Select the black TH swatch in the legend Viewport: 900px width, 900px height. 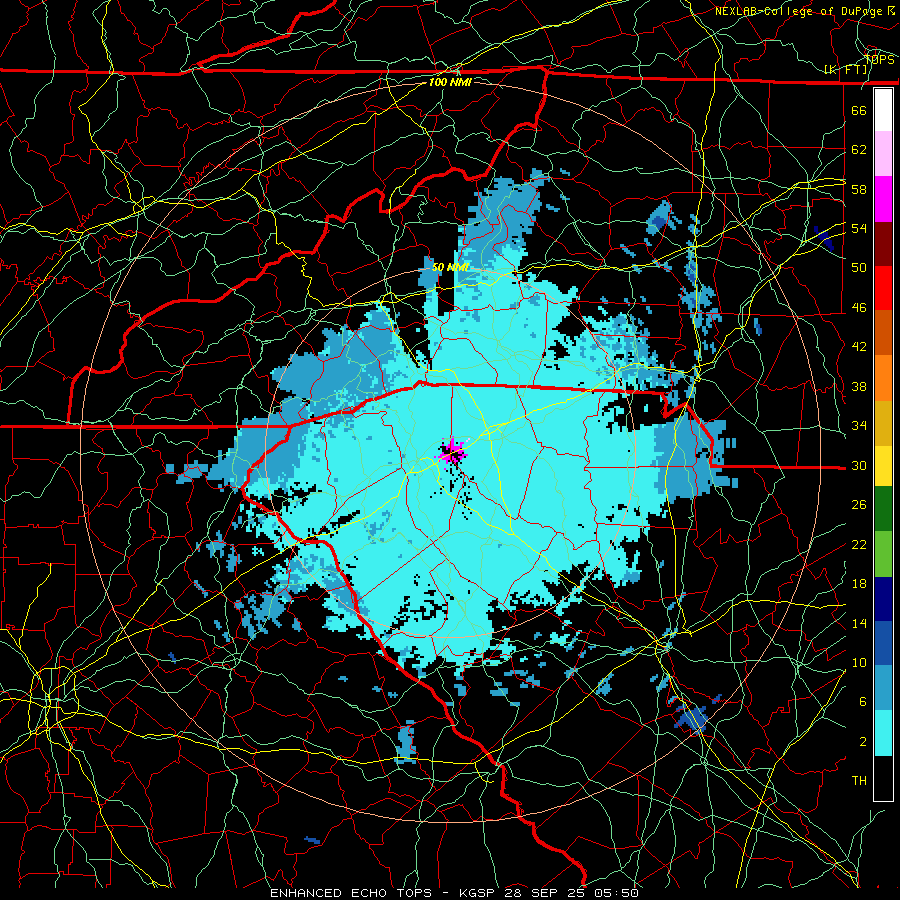883,778
